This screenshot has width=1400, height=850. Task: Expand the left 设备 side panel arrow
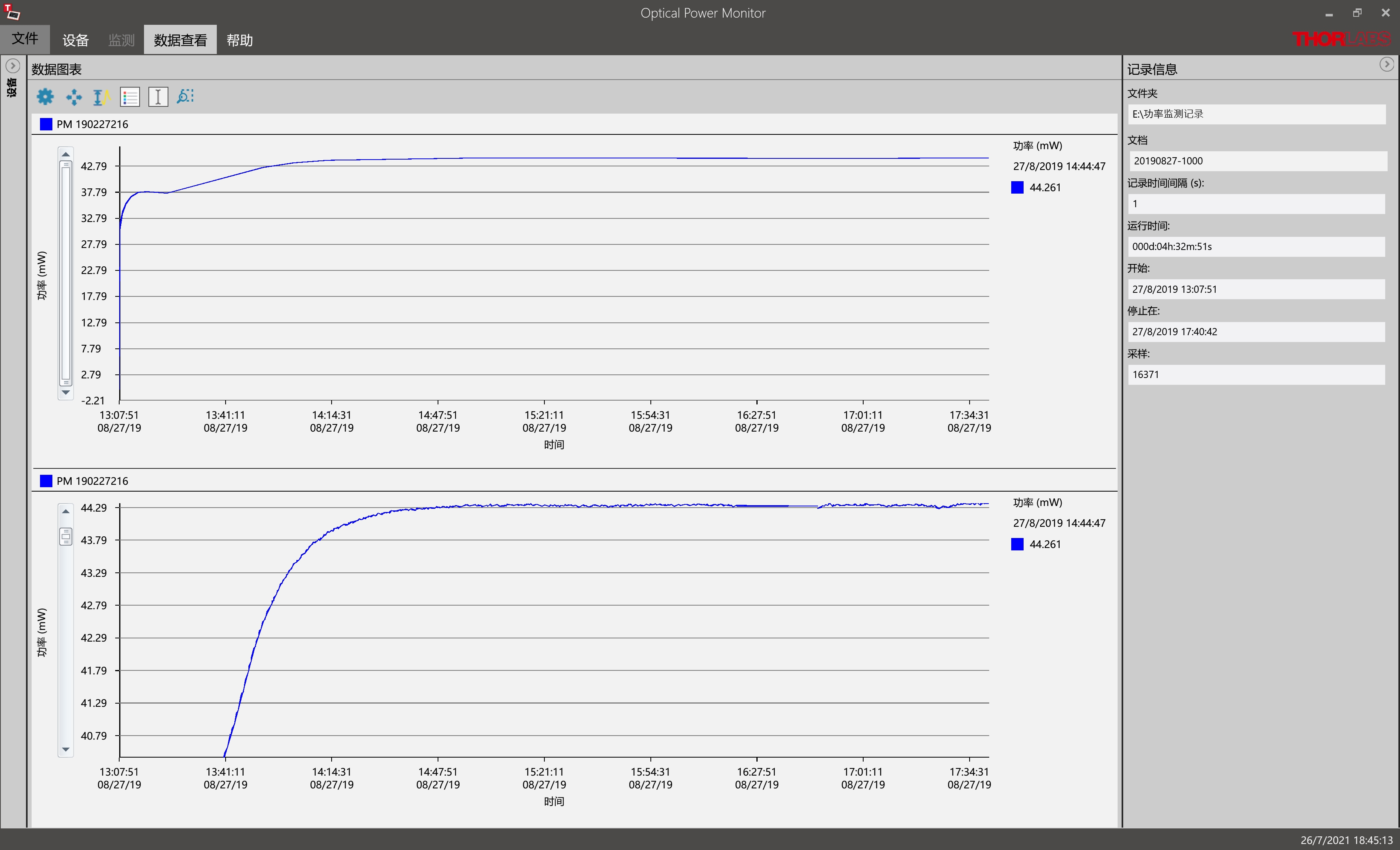click(x=12, y=65)
